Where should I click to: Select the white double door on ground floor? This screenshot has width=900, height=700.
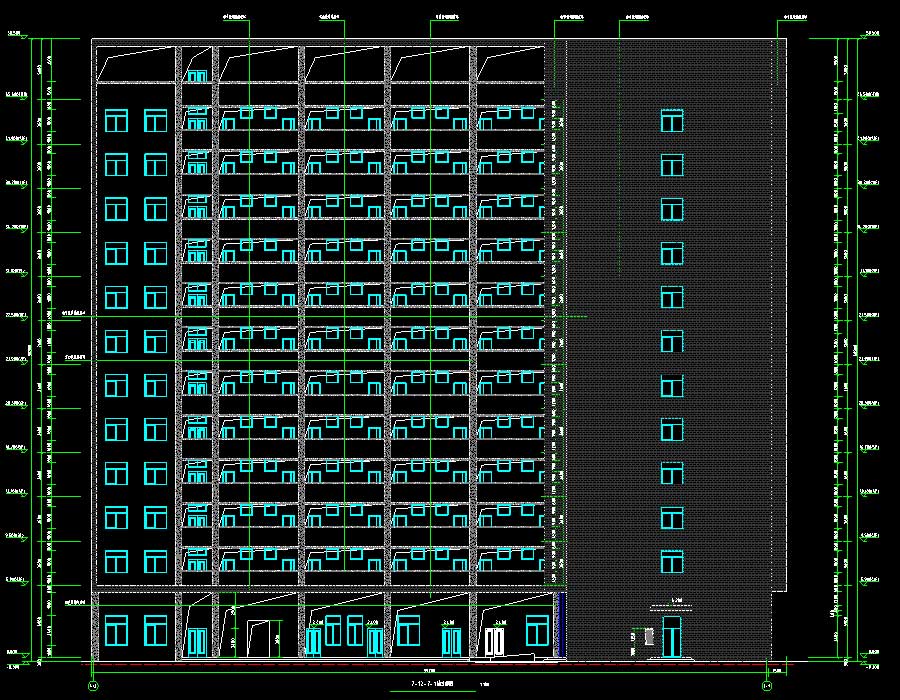[x=495, y=640]
